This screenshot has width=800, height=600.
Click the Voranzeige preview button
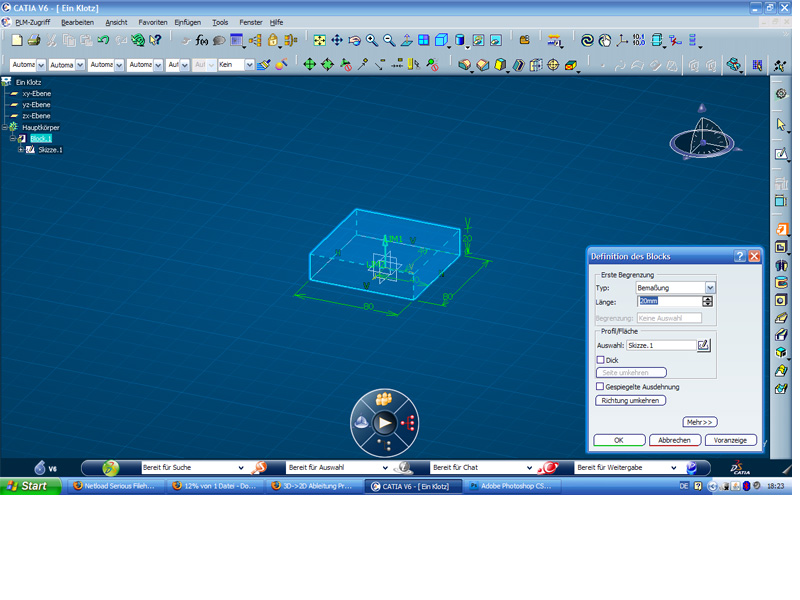[x=730, y=440]
